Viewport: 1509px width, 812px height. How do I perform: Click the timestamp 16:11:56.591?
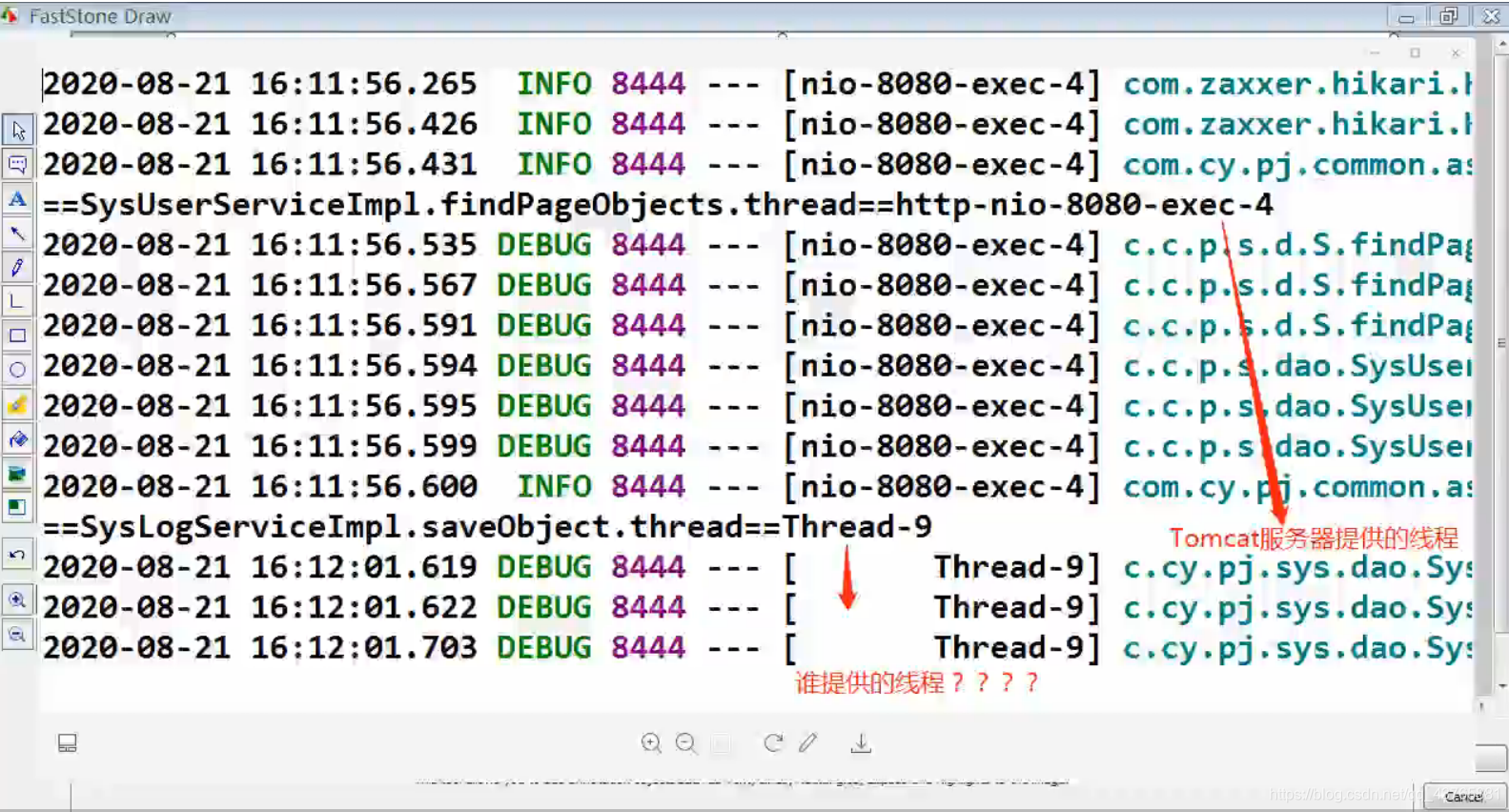[363, 326]
